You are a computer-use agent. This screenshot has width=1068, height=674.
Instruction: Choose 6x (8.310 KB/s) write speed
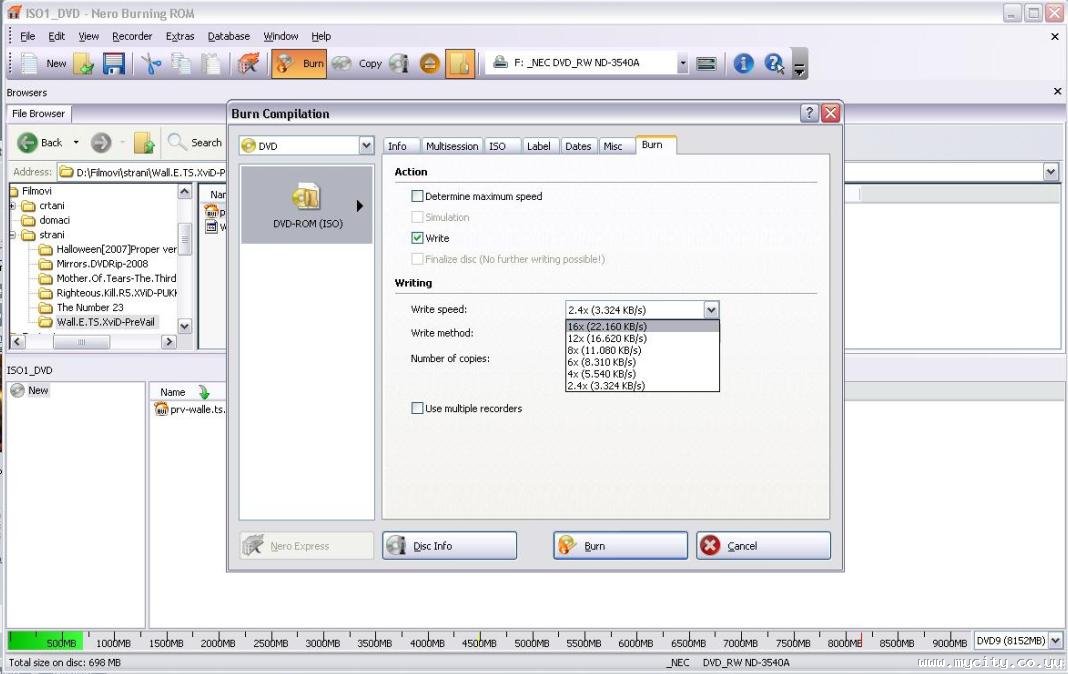click(x=642, y=362)
